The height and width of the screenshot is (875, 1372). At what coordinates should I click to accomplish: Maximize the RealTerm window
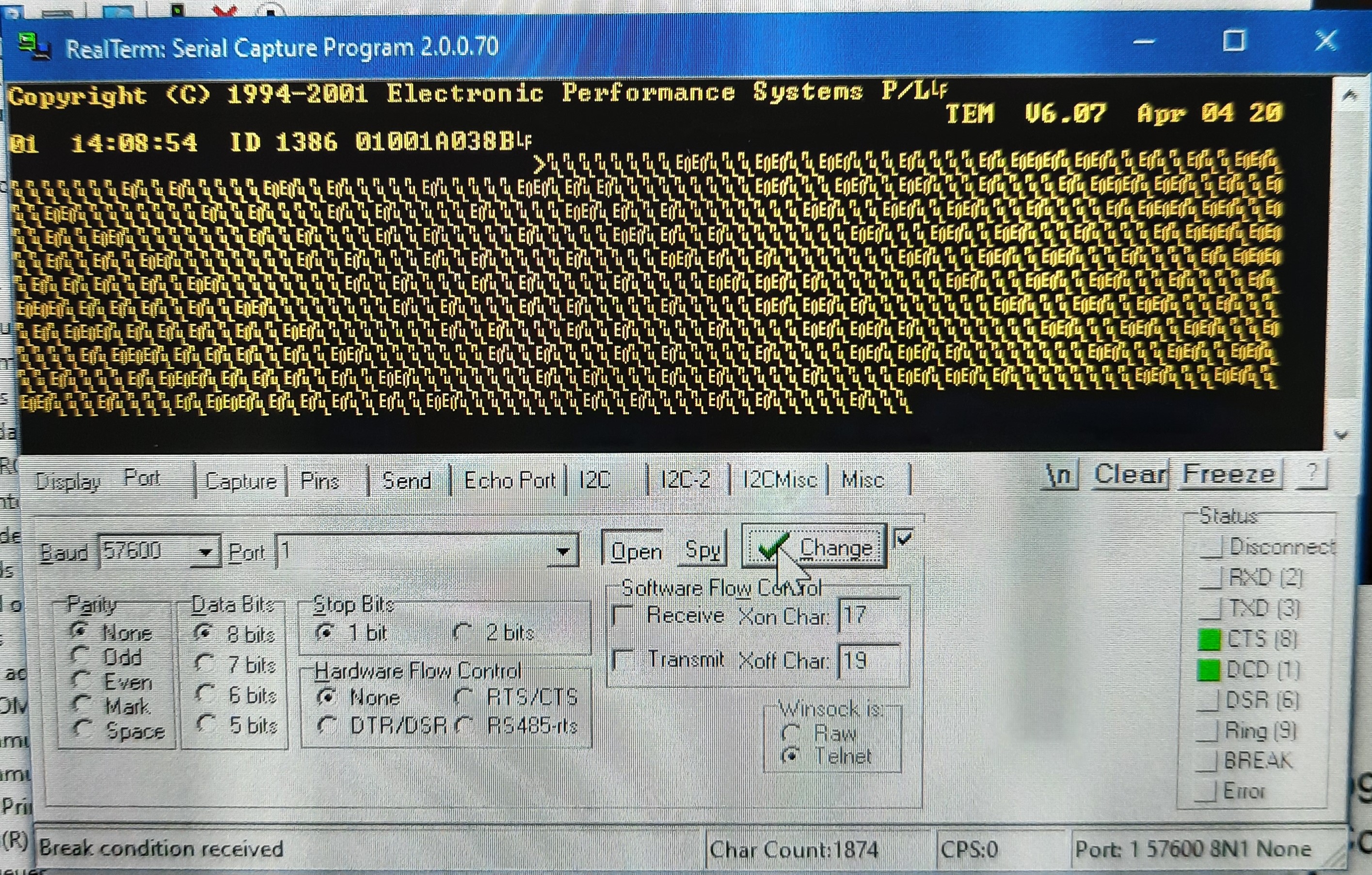click(1234, 41)
